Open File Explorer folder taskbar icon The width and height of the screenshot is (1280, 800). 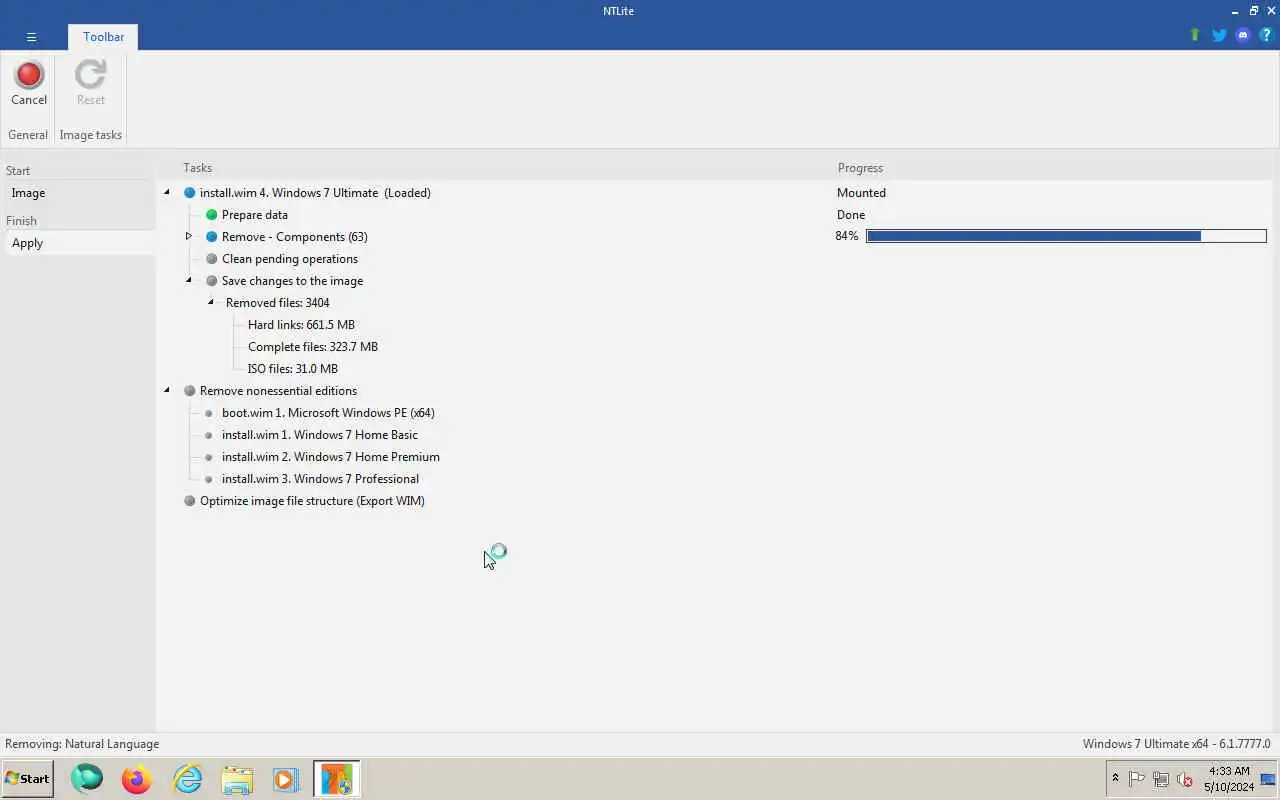[x=237, y=779]
